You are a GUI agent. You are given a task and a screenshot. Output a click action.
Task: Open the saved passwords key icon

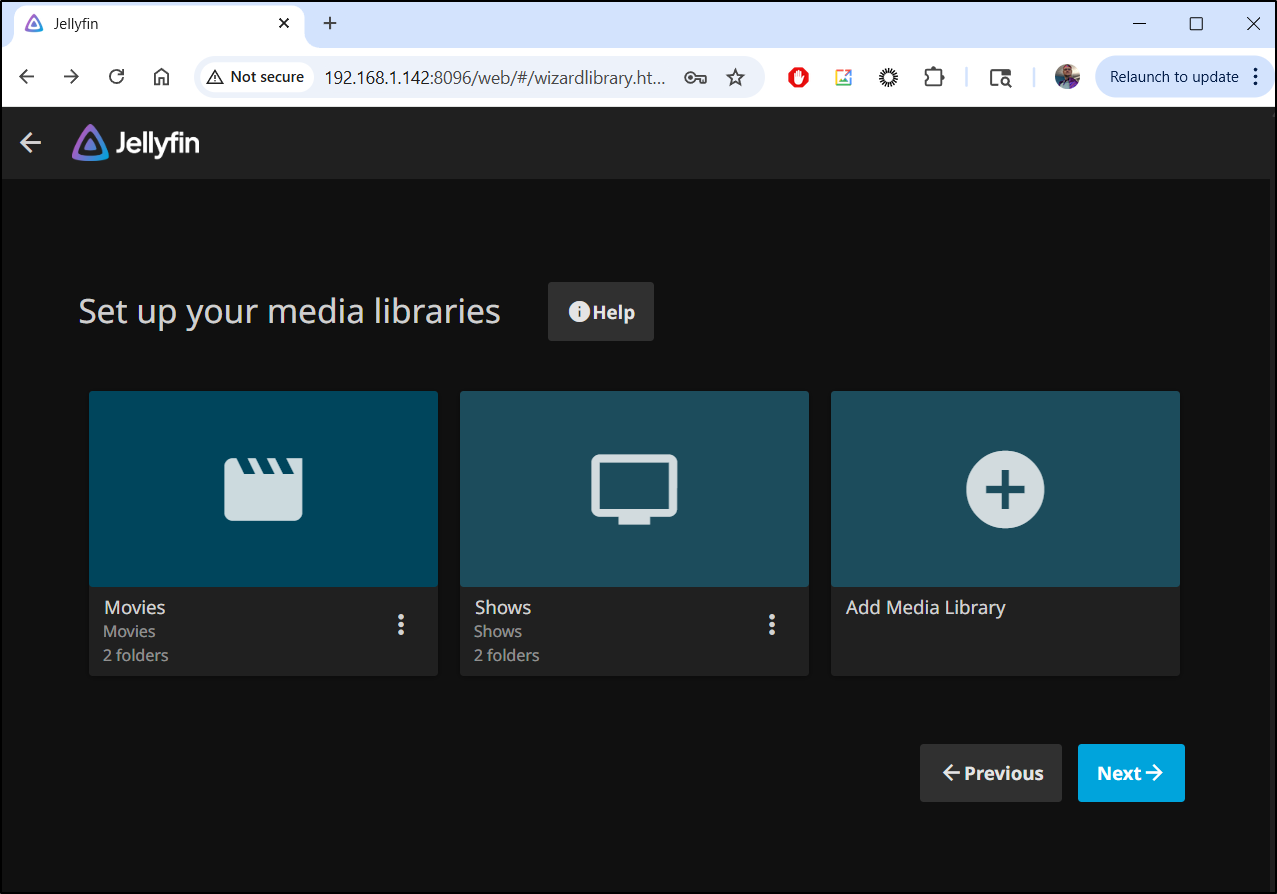(695, 77)
